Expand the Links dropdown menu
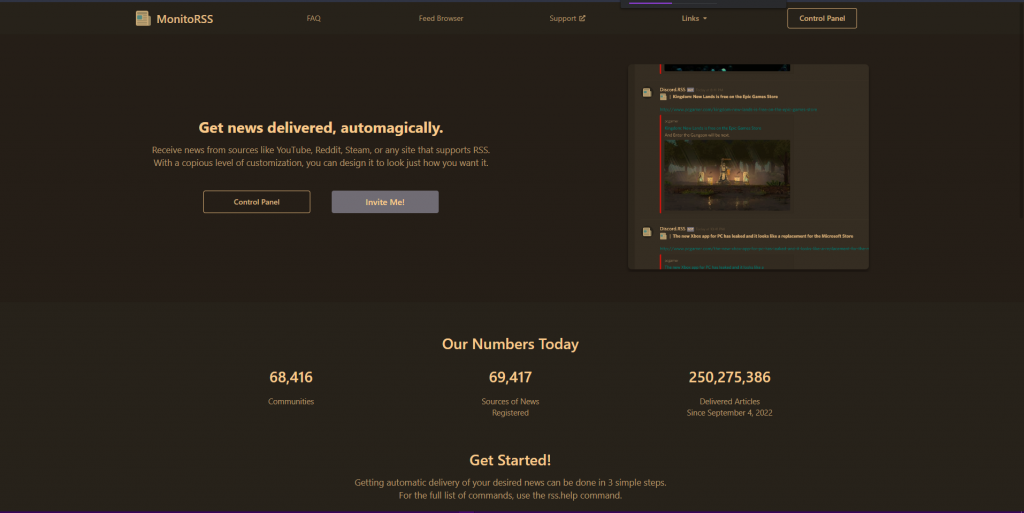This screenshot has height=513, width=1024. [x=690, y=18]
